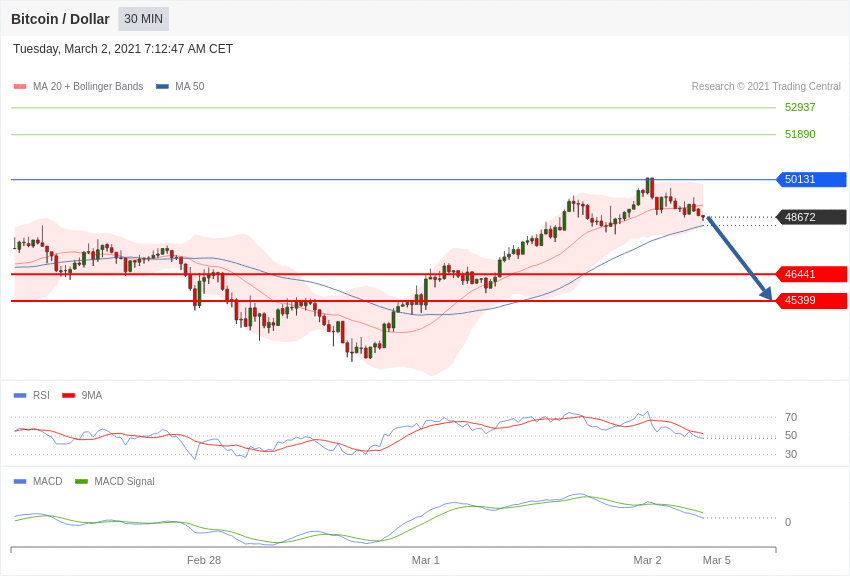
Task: Select the MACD Signal legend label
Action: pyautogui.click(x=124, y=481)
